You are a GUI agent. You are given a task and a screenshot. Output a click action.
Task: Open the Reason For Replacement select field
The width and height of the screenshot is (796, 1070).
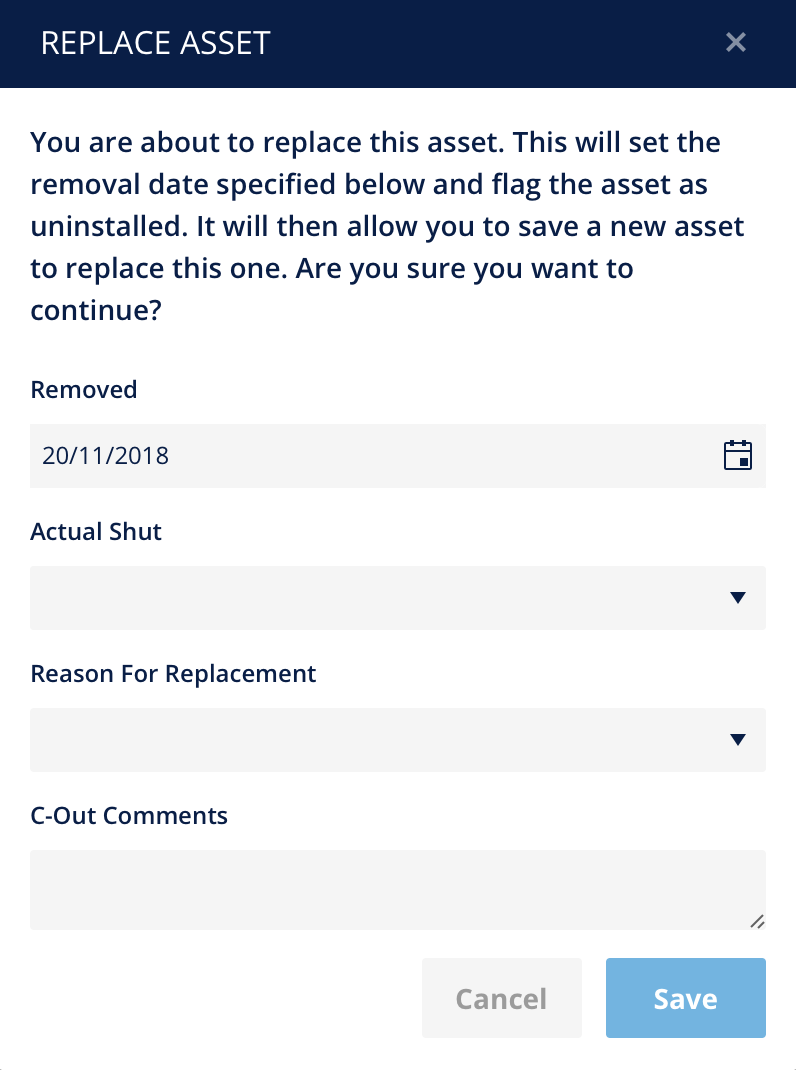pos(398,740)
